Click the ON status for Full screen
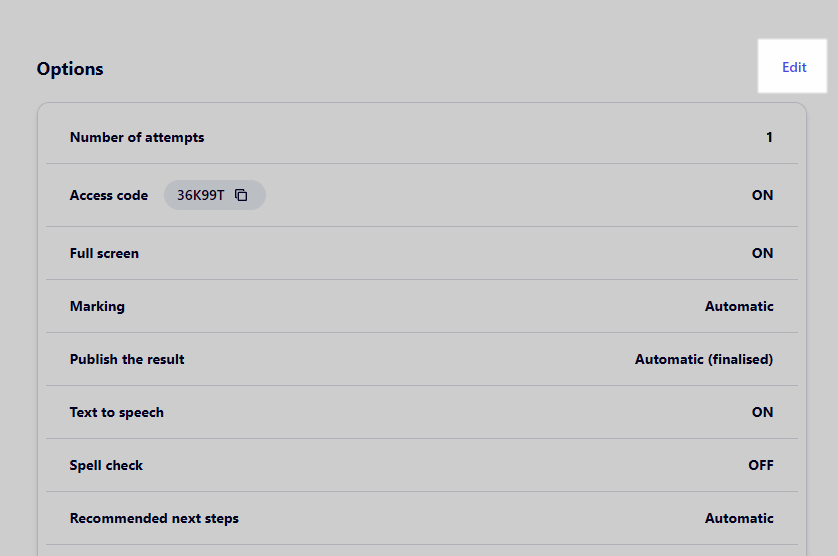The width and height of the screenshot is (838, 556). pyautogui.click(x=762, y=253)
